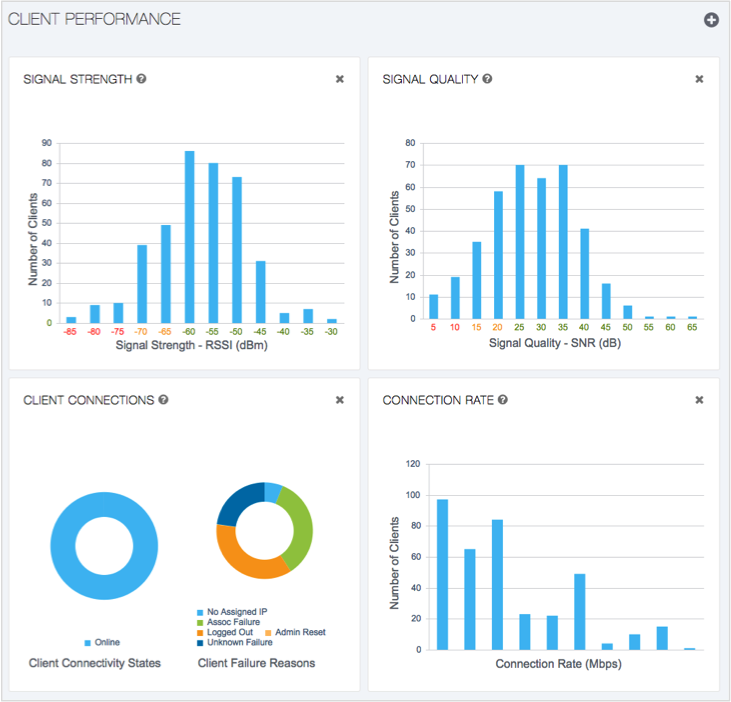Open the Client Connections help icon
The height and width of the screenshot is (702, 731).
click(x=163, y=400)
